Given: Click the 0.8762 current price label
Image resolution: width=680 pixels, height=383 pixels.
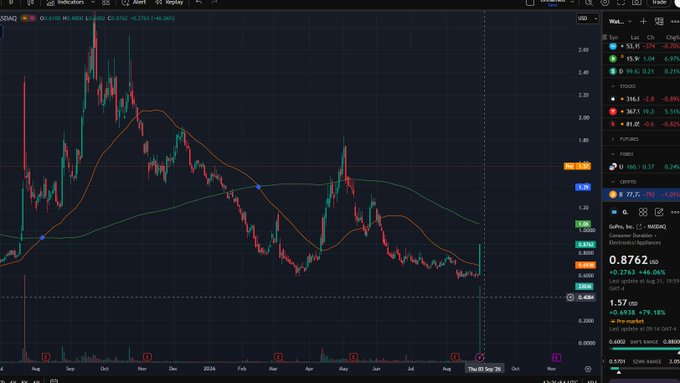Looking at the screenshot, I should click(585, 244).
